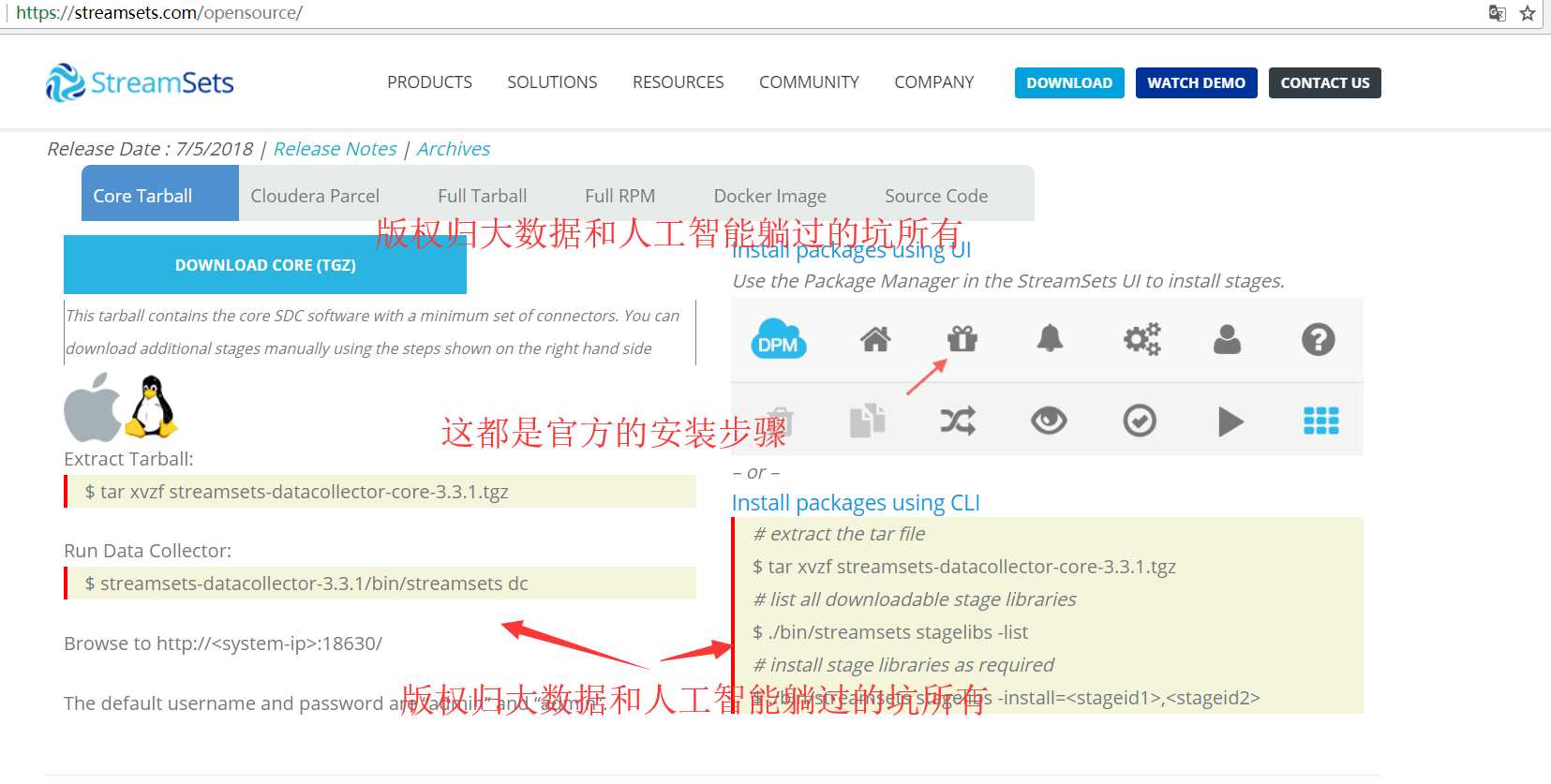This screenshot has height=784, width=1551.
Task: Click the start pipeline play icon
Action: coord(1230,422)
